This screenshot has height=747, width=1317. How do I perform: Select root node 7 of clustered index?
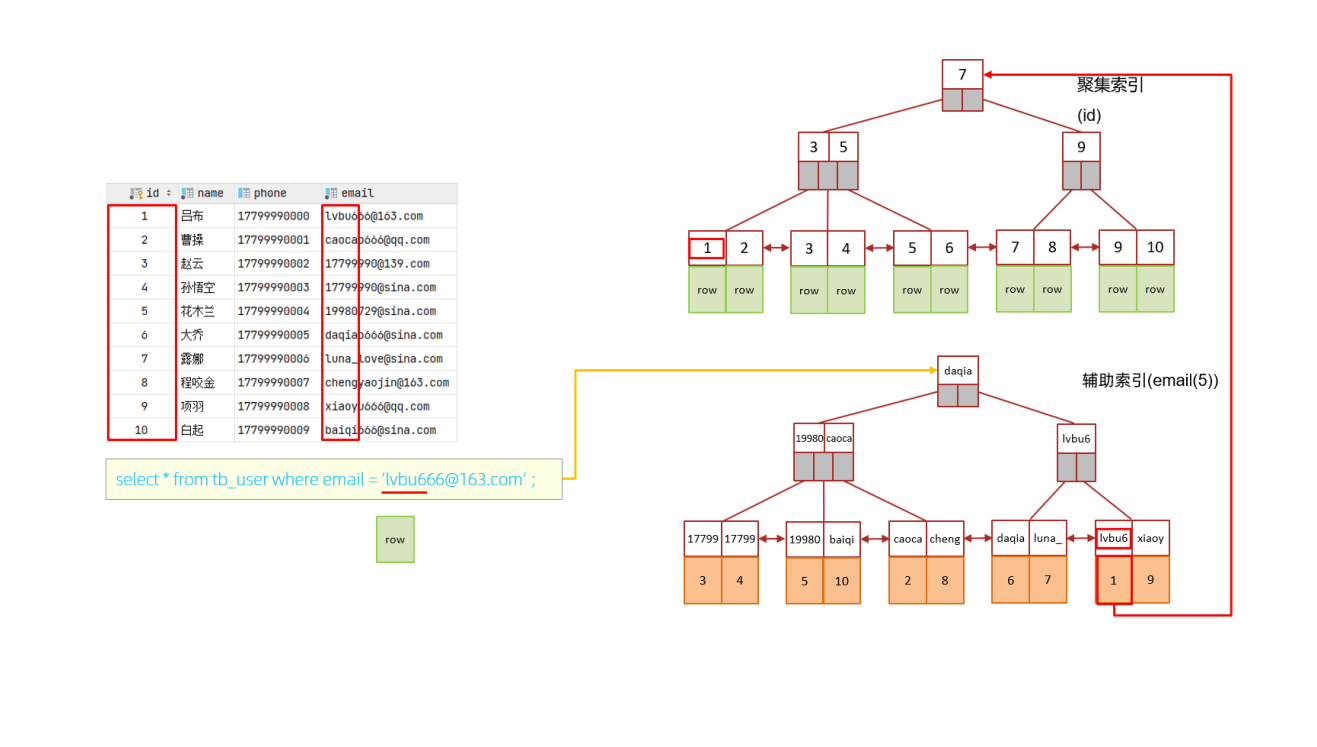tap(962, 75)
